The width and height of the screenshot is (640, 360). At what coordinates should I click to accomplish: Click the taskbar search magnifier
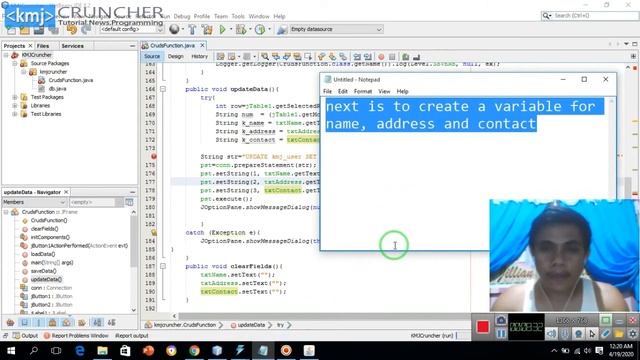point(34,351)
